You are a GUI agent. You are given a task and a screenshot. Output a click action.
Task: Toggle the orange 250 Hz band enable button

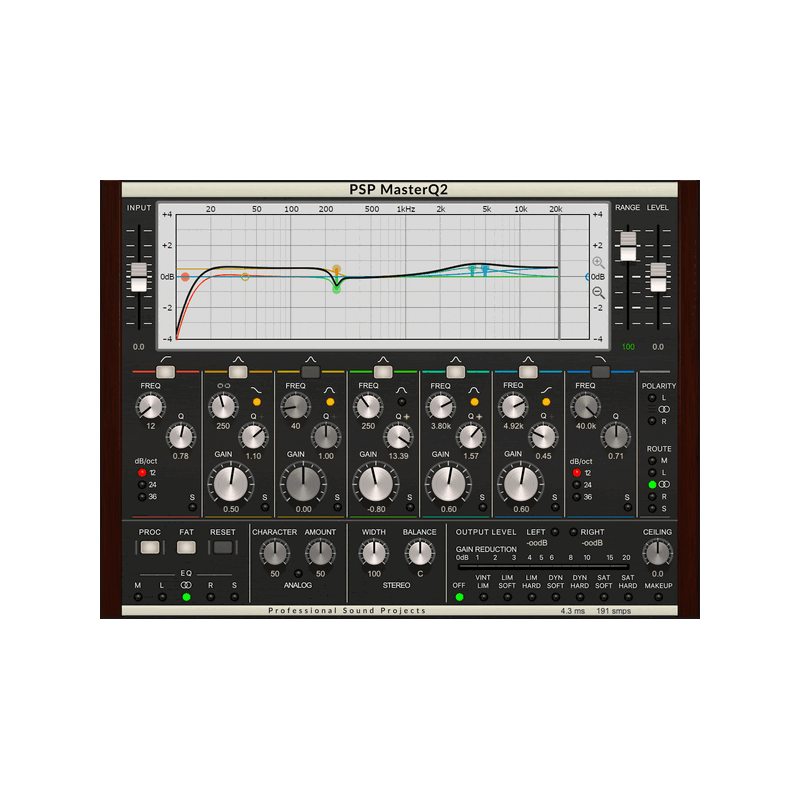click(238, 371)
